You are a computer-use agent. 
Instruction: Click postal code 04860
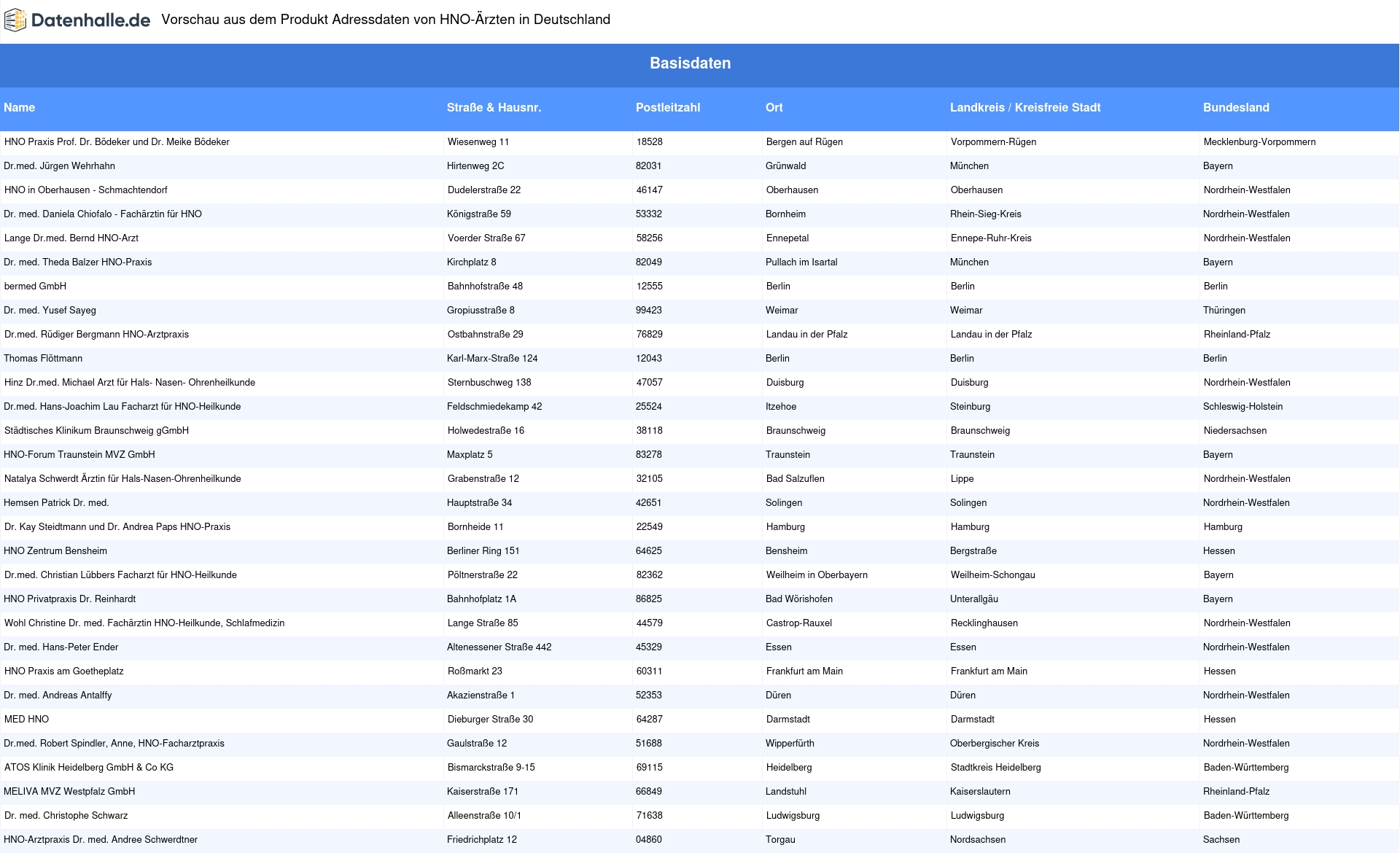click(x=649, y=840)
